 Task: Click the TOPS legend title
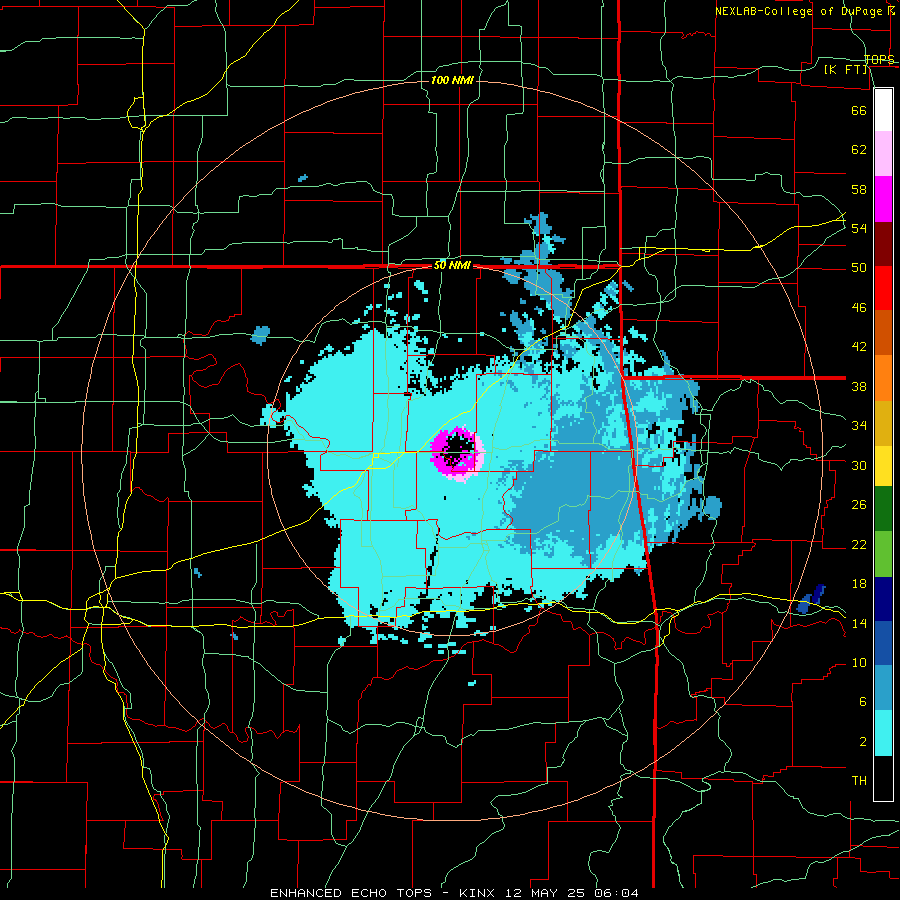879,60
